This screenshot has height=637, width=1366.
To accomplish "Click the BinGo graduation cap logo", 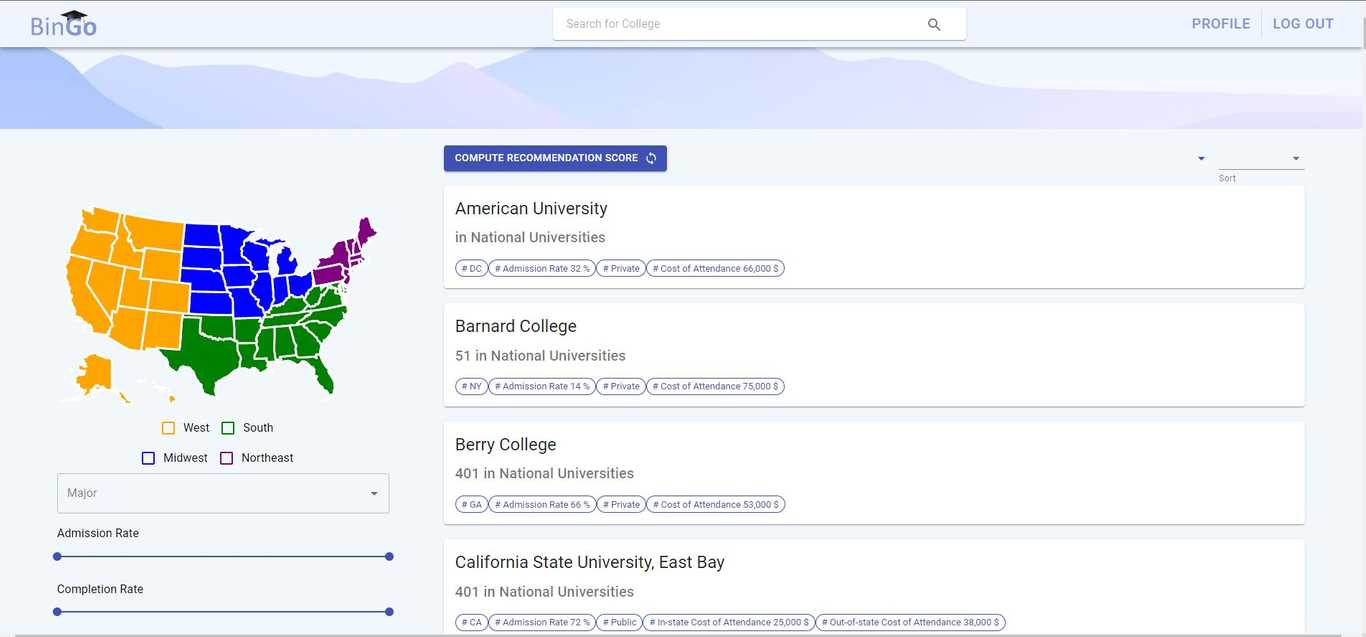I will [63, 24].
